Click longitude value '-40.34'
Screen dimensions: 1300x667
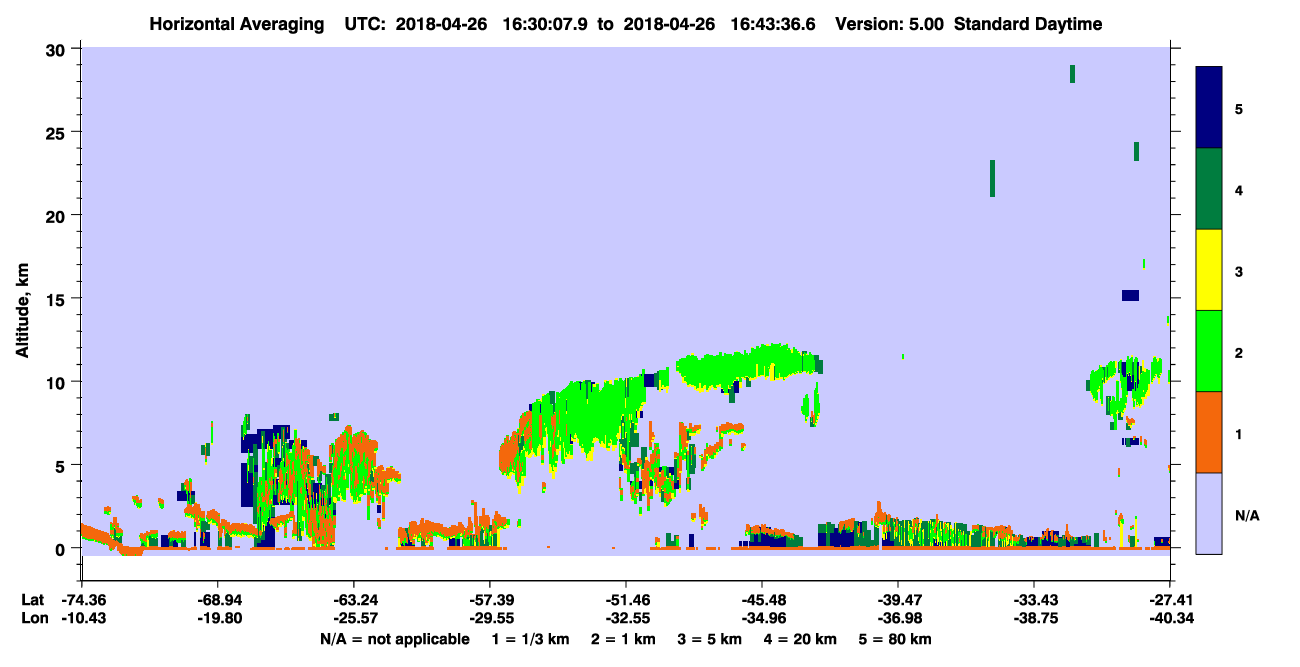tap(1170, 618)
